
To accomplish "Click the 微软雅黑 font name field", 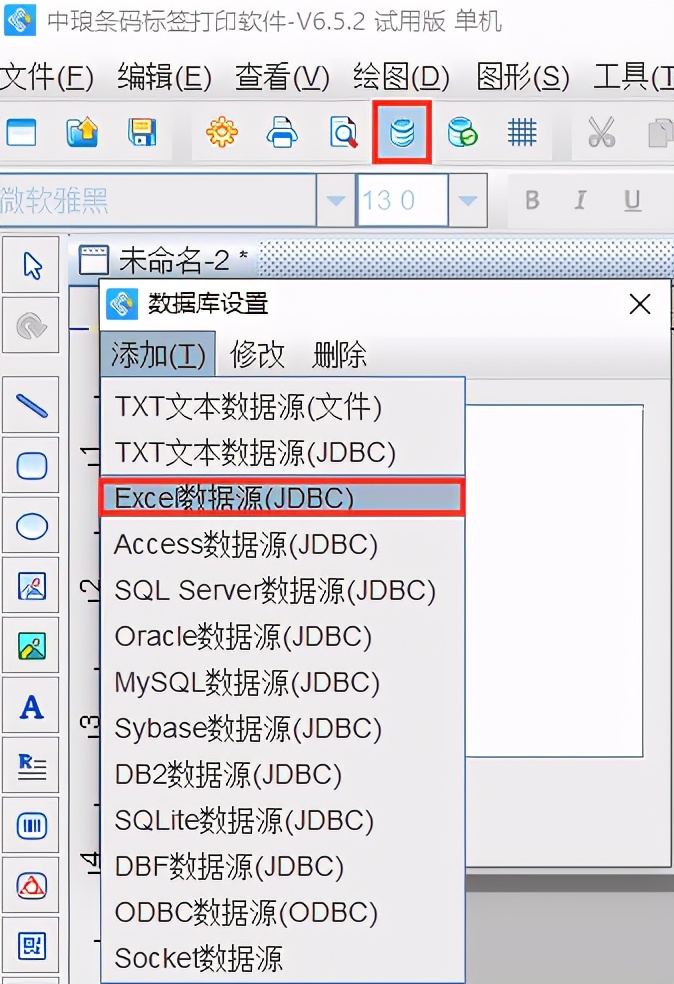I will point(157,200).
